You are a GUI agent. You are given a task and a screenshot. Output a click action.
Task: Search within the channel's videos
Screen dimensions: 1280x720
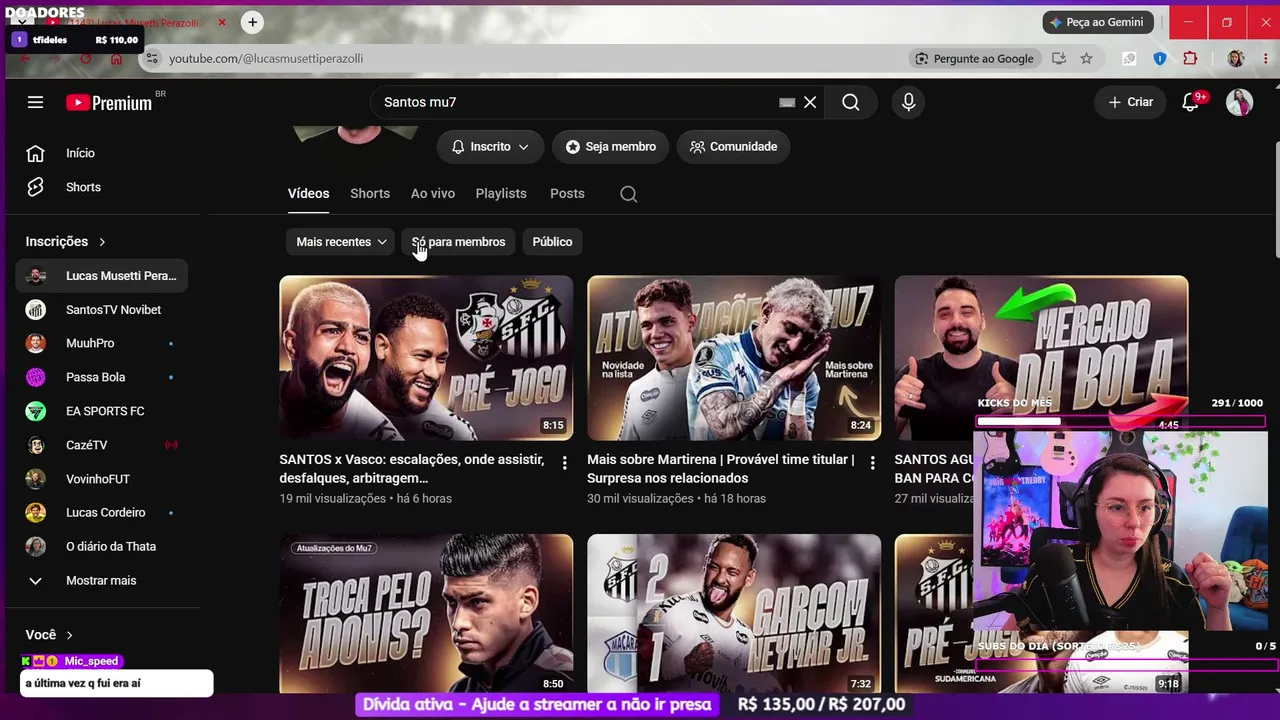(628, 194)
